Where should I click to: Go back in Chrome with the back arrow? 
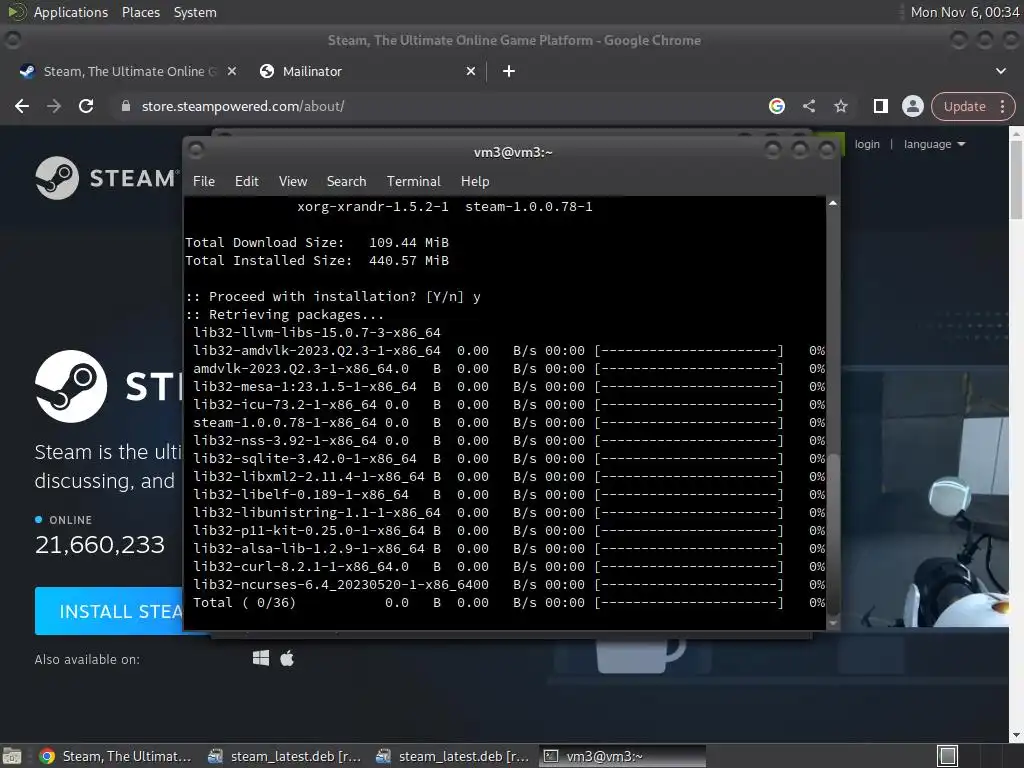coord(22,106)
